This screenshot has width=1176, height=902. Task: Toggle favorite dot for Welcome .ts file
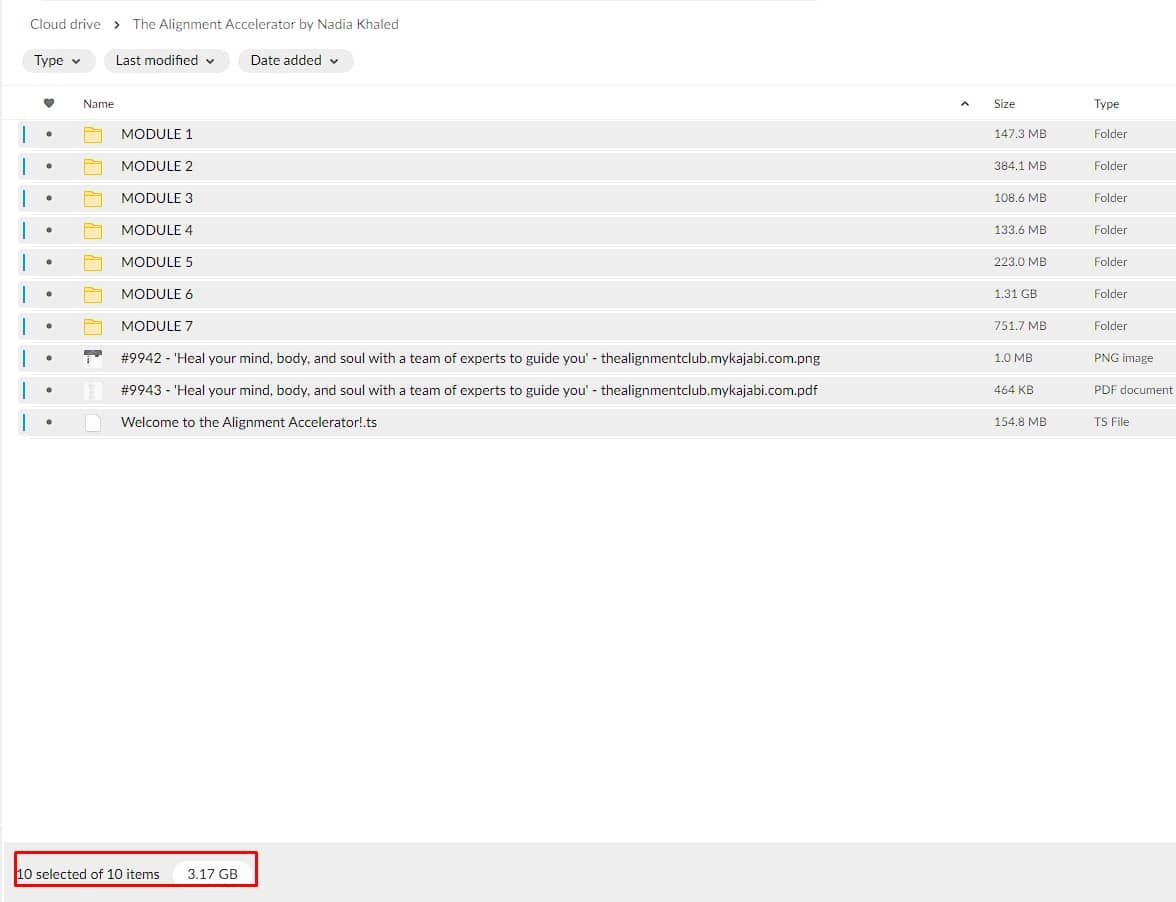click(x=49, y=422)
